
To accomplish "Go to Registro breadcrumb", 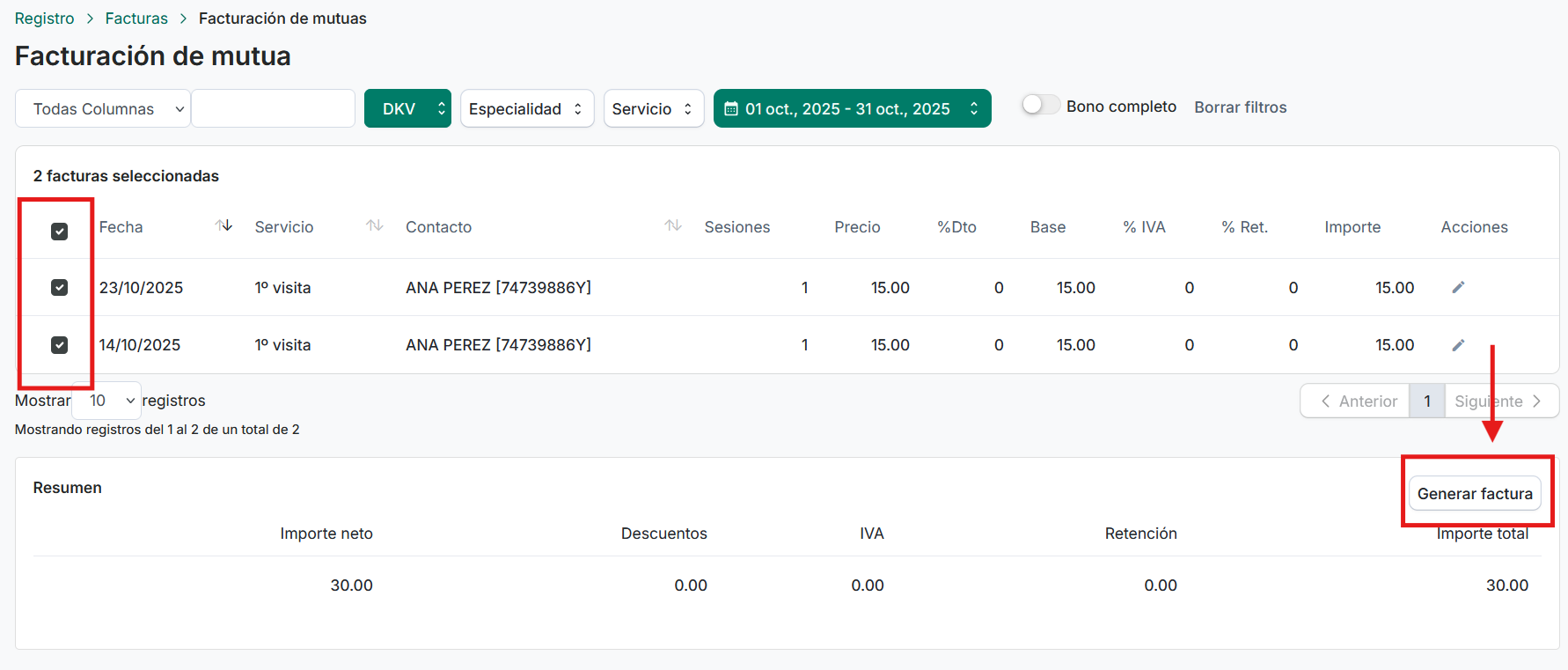I will pyautogui.click(x=45, y=18).
